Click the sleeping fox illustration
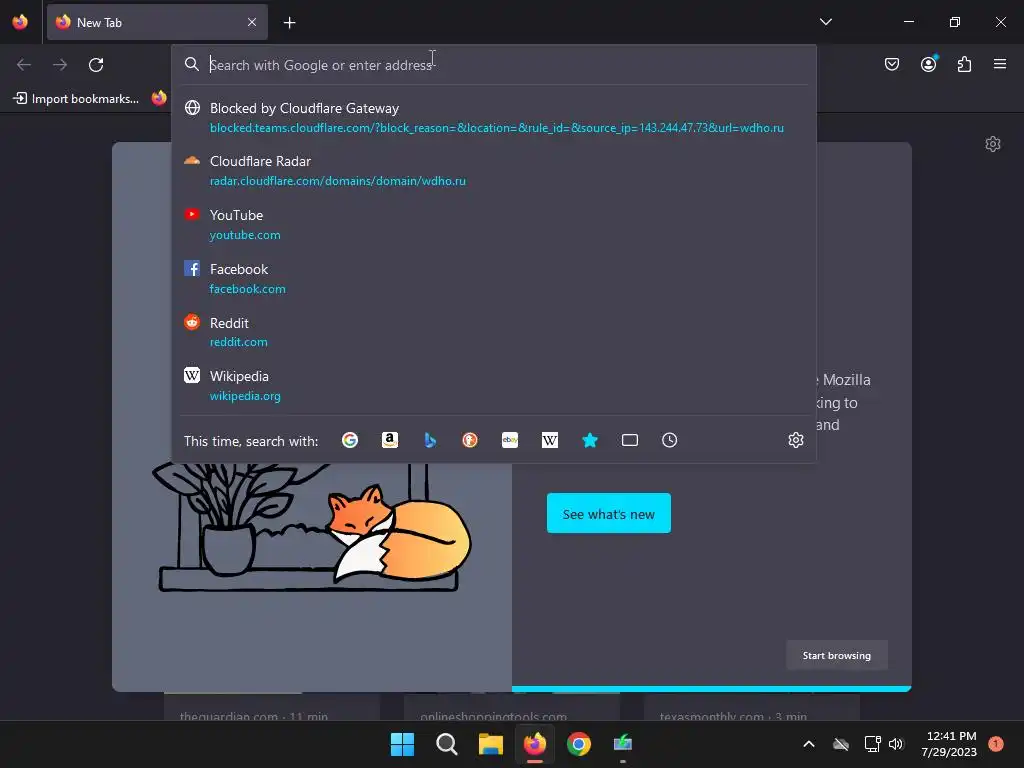The height and width of the screenshot is (768, 1024). point(398,533)
